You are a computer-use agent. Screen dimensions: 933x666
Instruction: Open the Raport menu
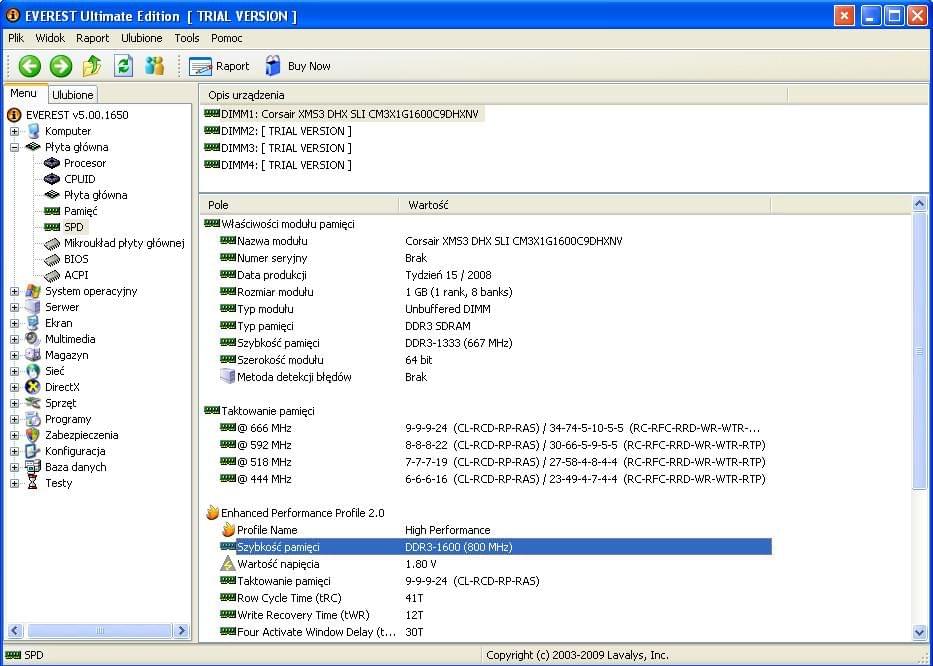pos(92,38)
